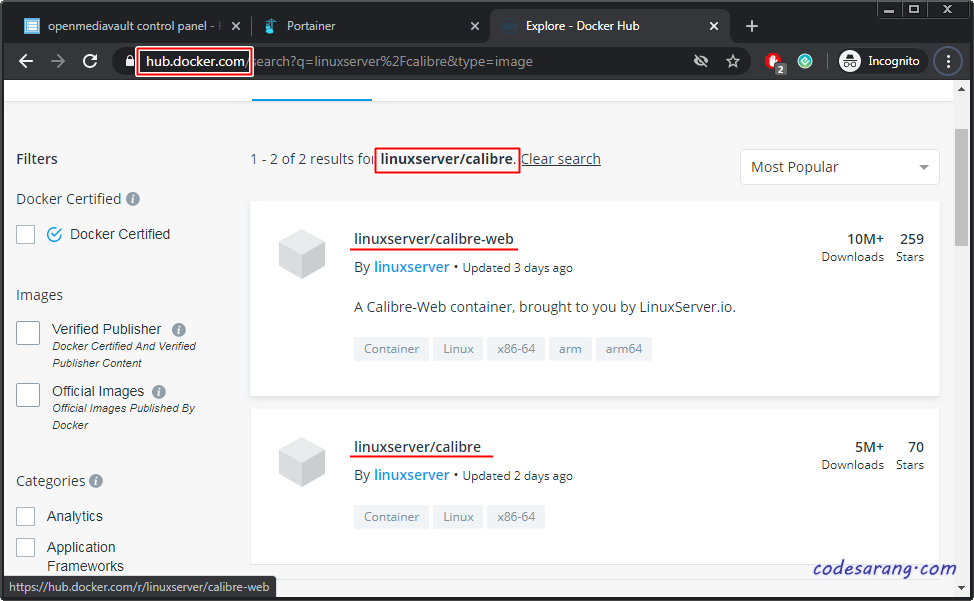Click linuxserver publisher link under linuxserver/calibre

pos(411,475)
